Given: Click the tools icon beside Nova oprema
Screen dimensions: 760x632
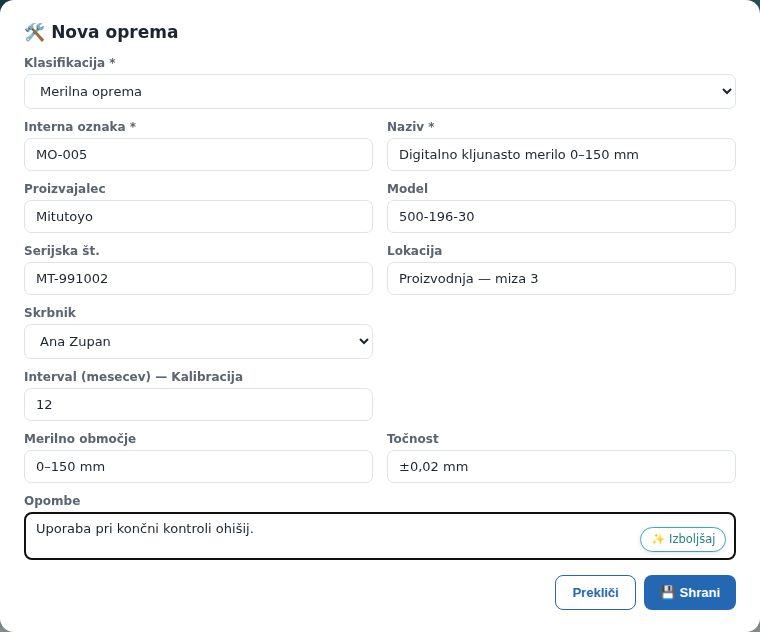Looking at the screenshot, I should [x=34, y=32].
